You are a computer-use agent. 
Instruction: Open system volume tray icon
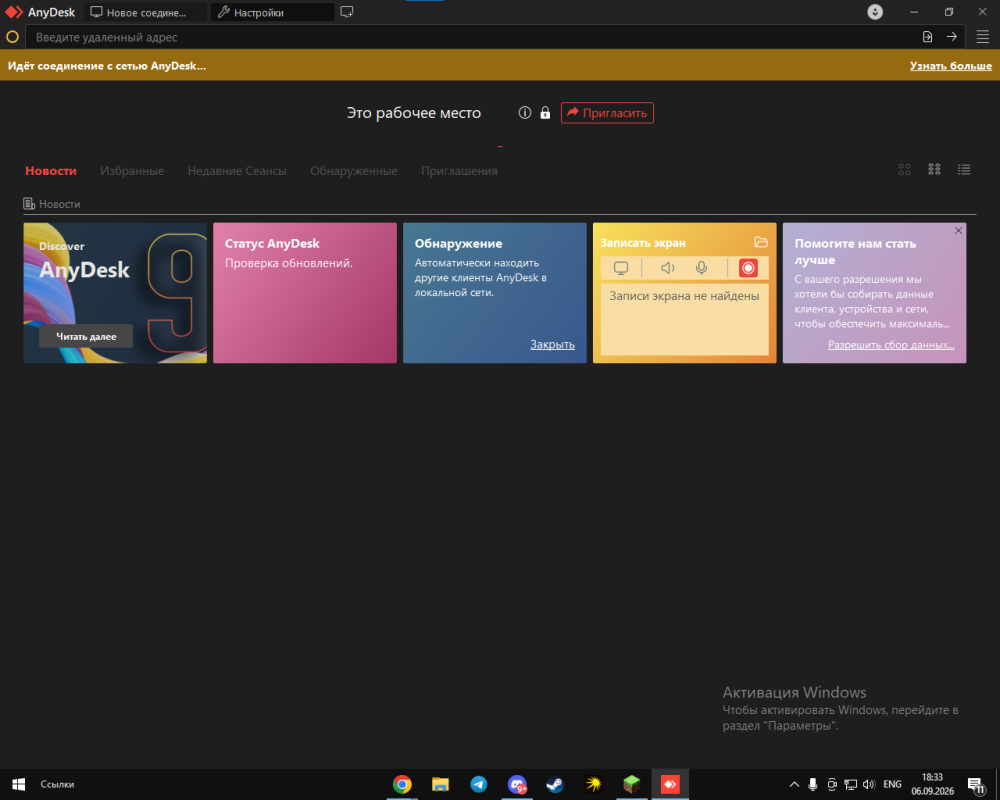869,784
